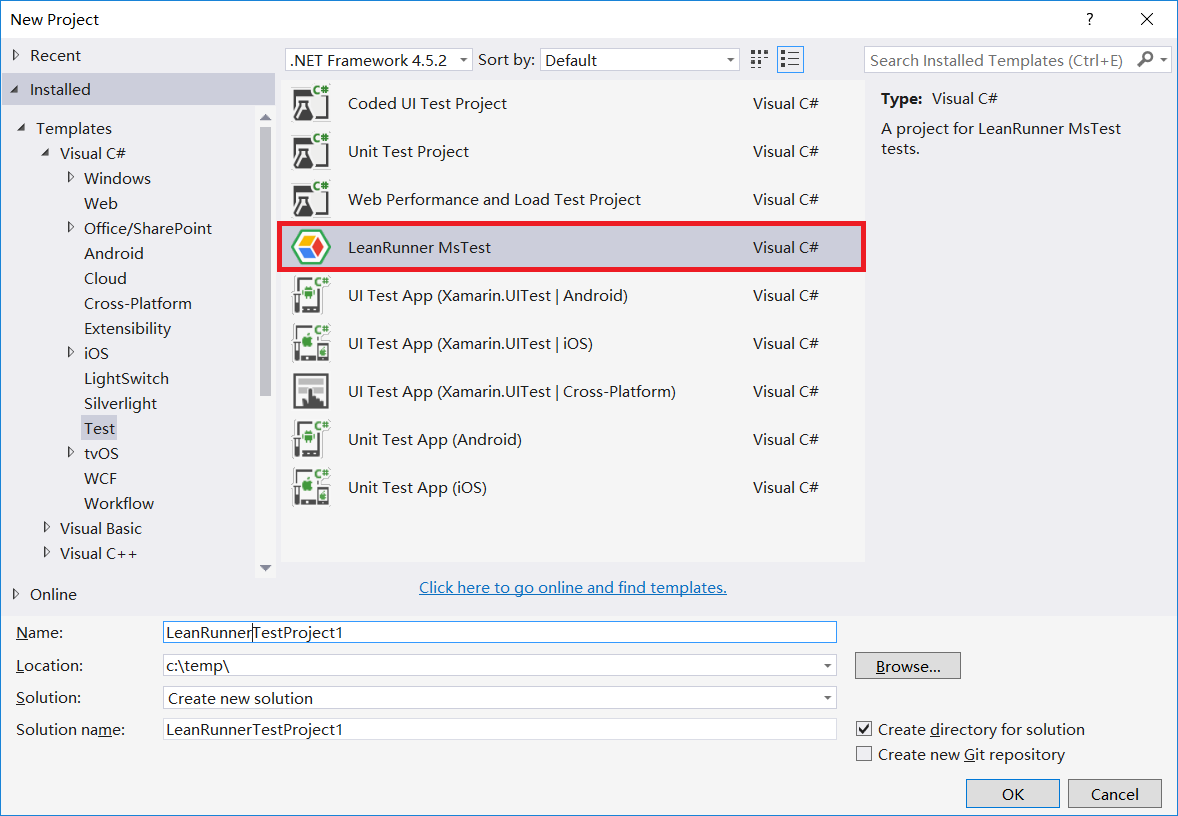Click in the Solution name field
The height and width of the screenshot is (816, 1178).
(x=500, y=729)
